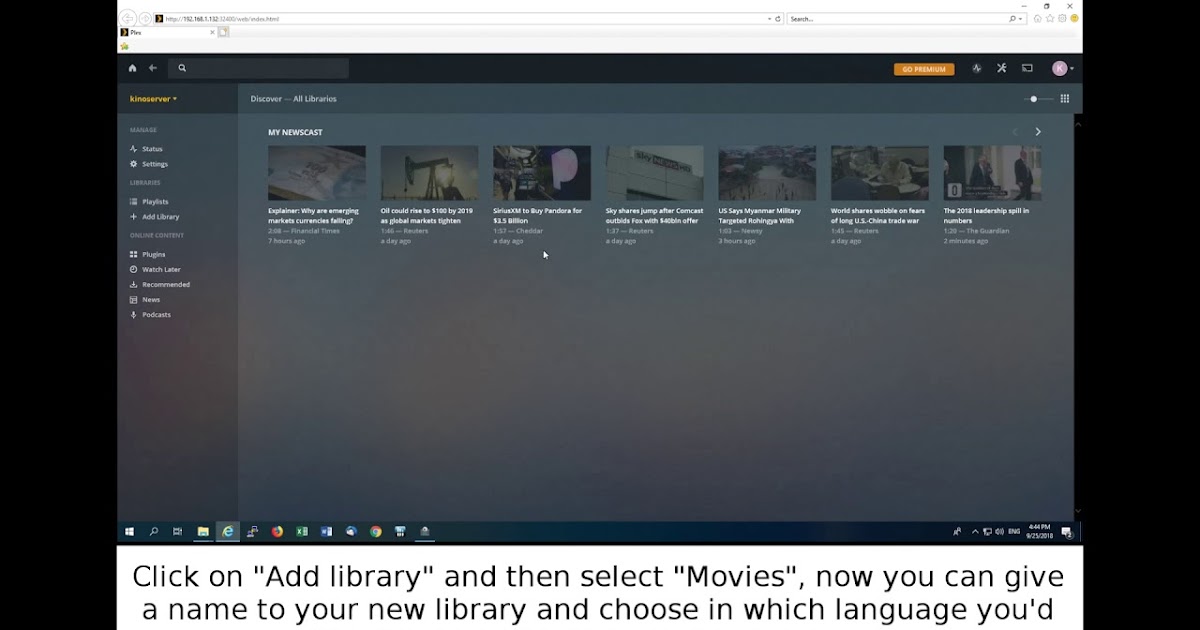Open Watch Later in the sidebar
Viewport: 1200px width, 630px height.
161,270
